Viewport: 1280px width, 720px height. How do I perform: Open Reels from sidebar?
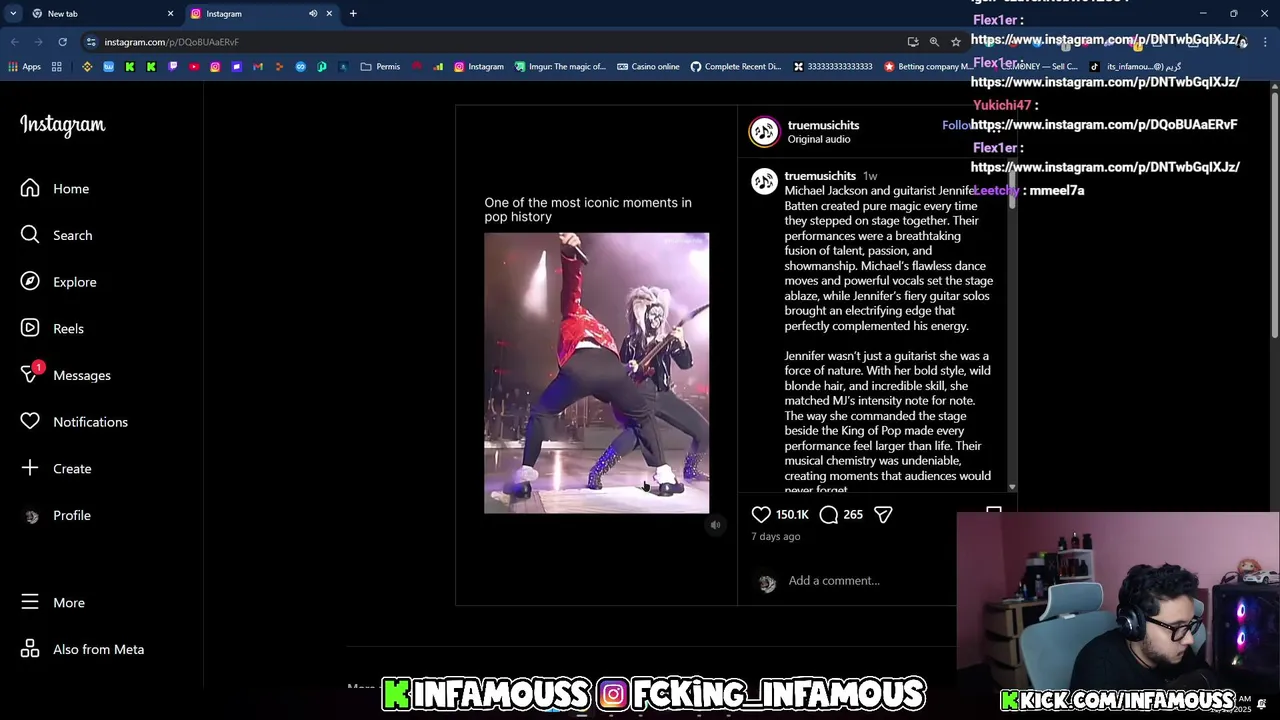click(53, 328)
